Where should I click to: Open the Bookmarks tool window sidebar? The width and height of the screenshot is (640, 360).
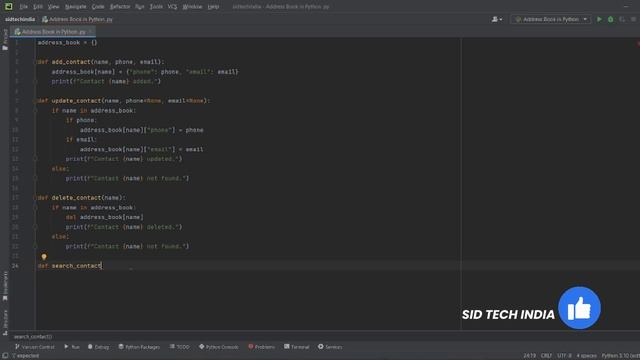[5, 287]
